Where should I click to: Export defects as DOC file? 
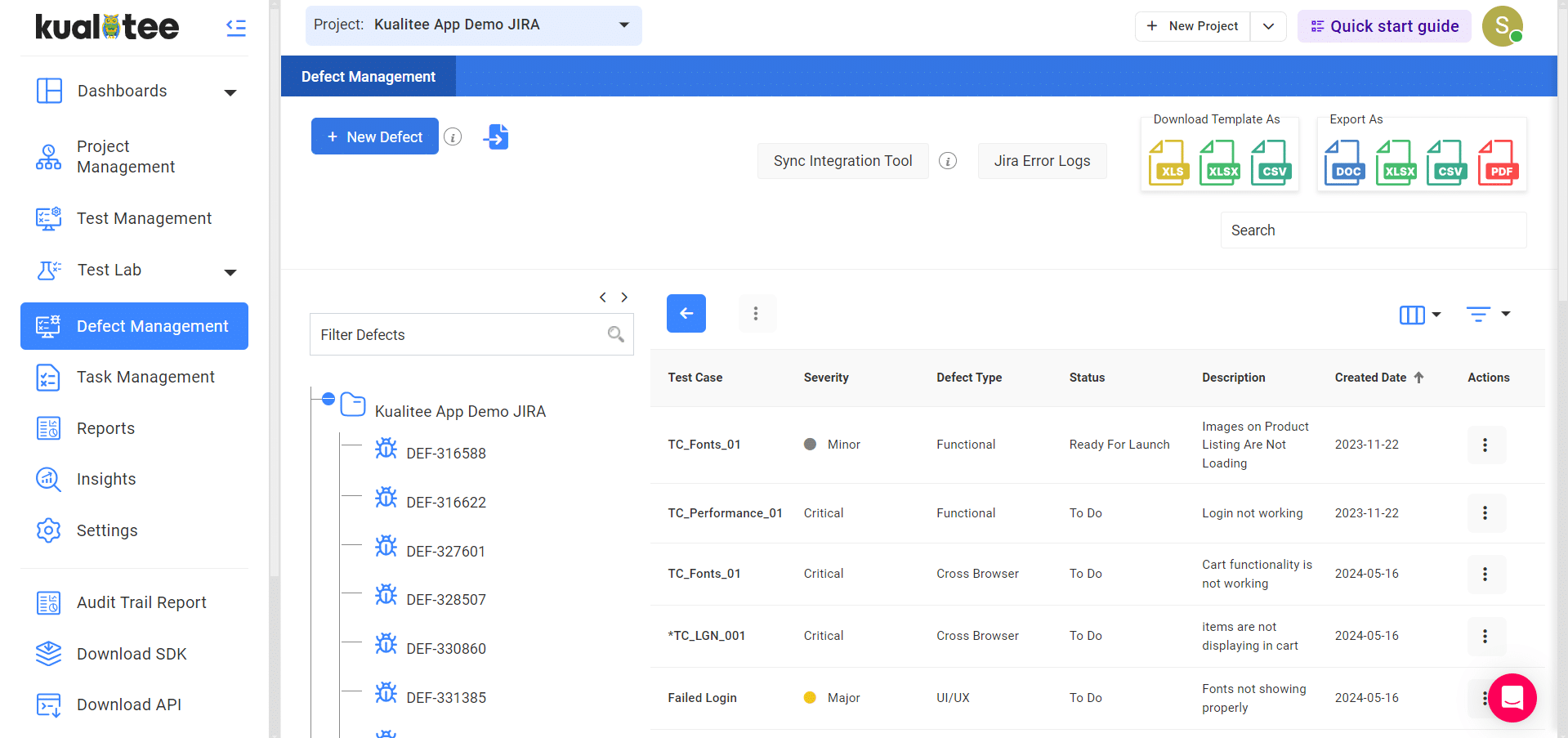point(1344,162)
